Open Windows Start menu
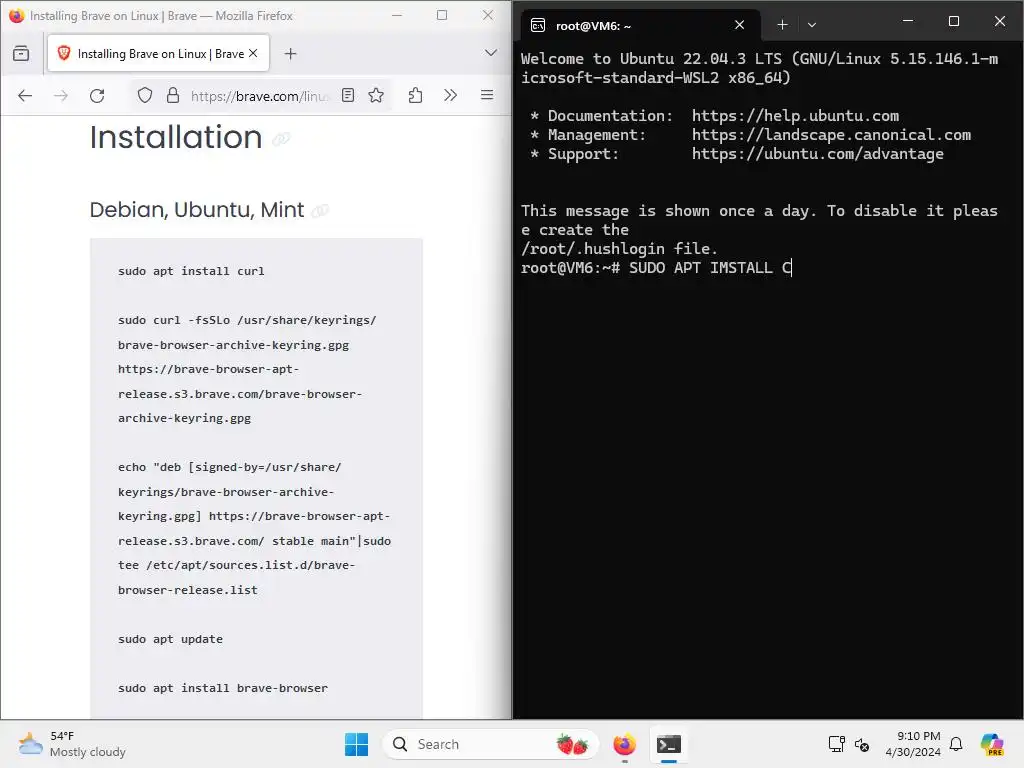 (x=357, y=744)
